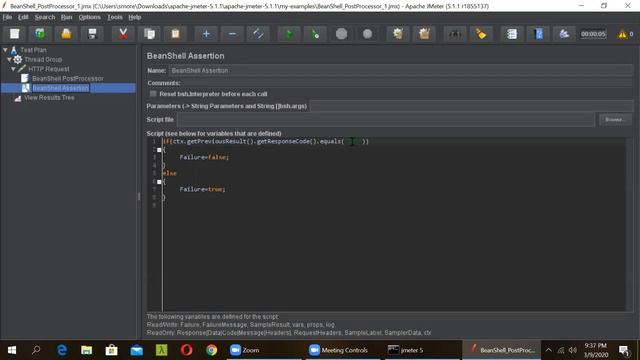Click into the Script file path field
The image size is (640, 360).
click(386, 120)
